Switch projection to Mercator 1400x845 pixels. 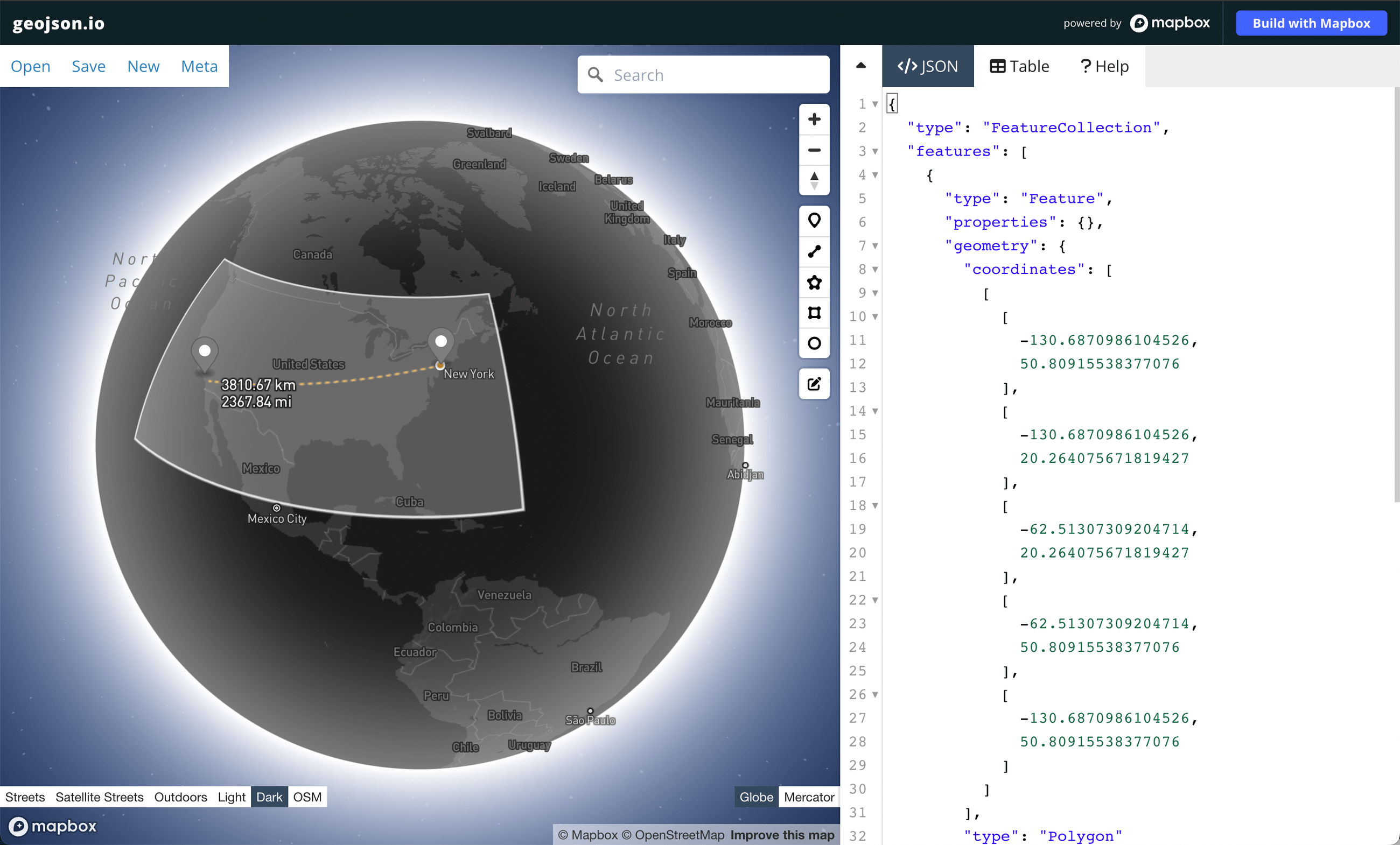coord(809,797)
